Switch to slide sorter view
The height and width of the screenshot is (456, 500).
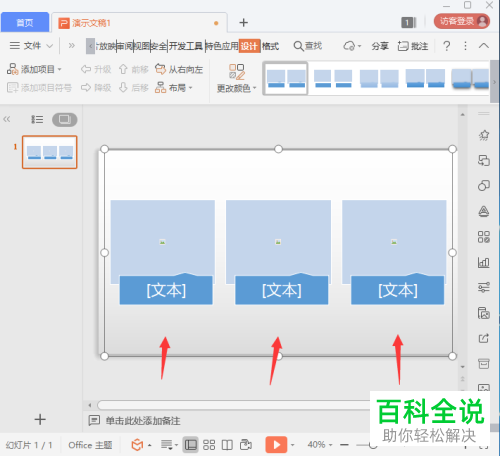209,445
